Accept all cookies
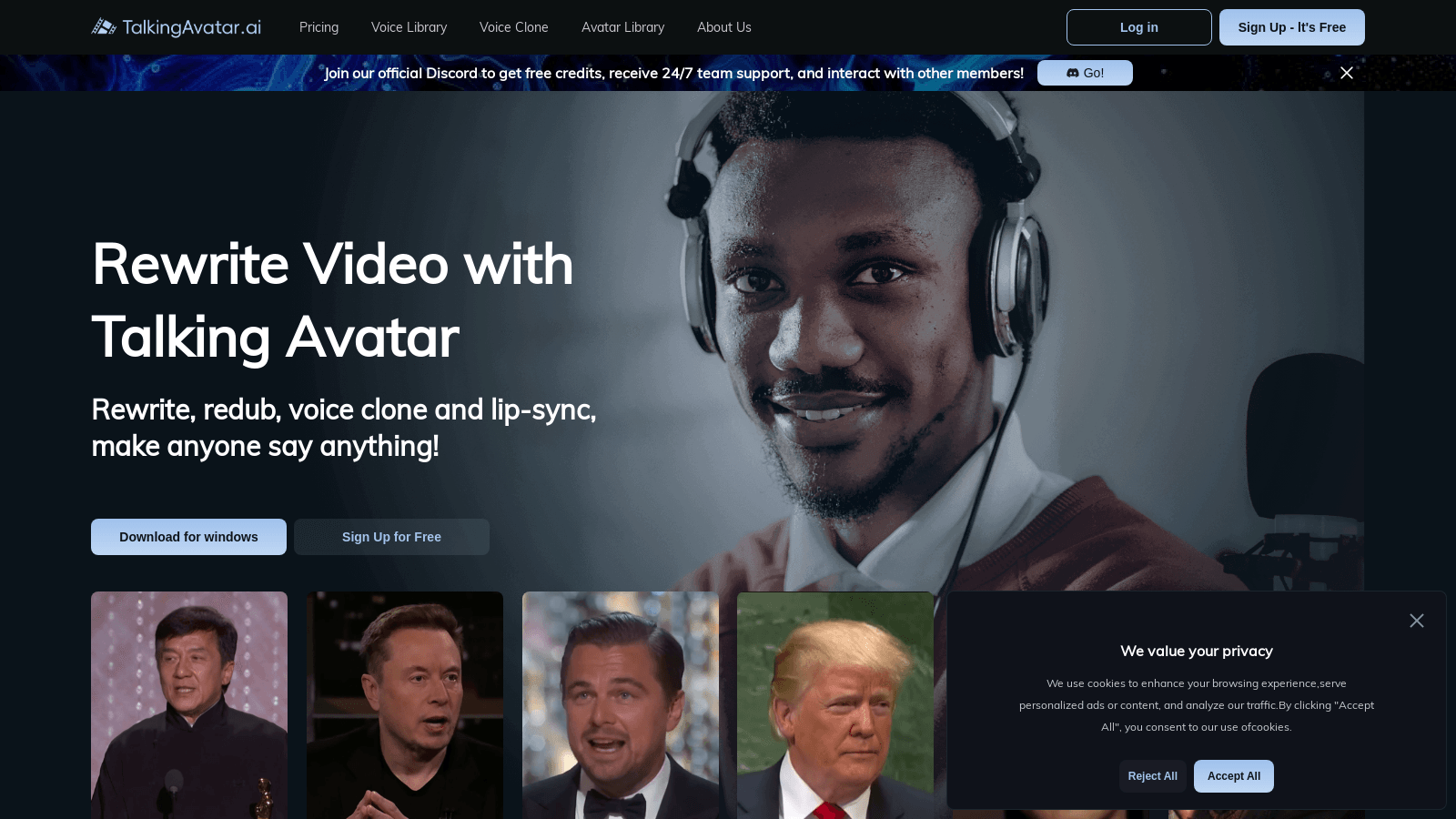 click(1233, 776)
